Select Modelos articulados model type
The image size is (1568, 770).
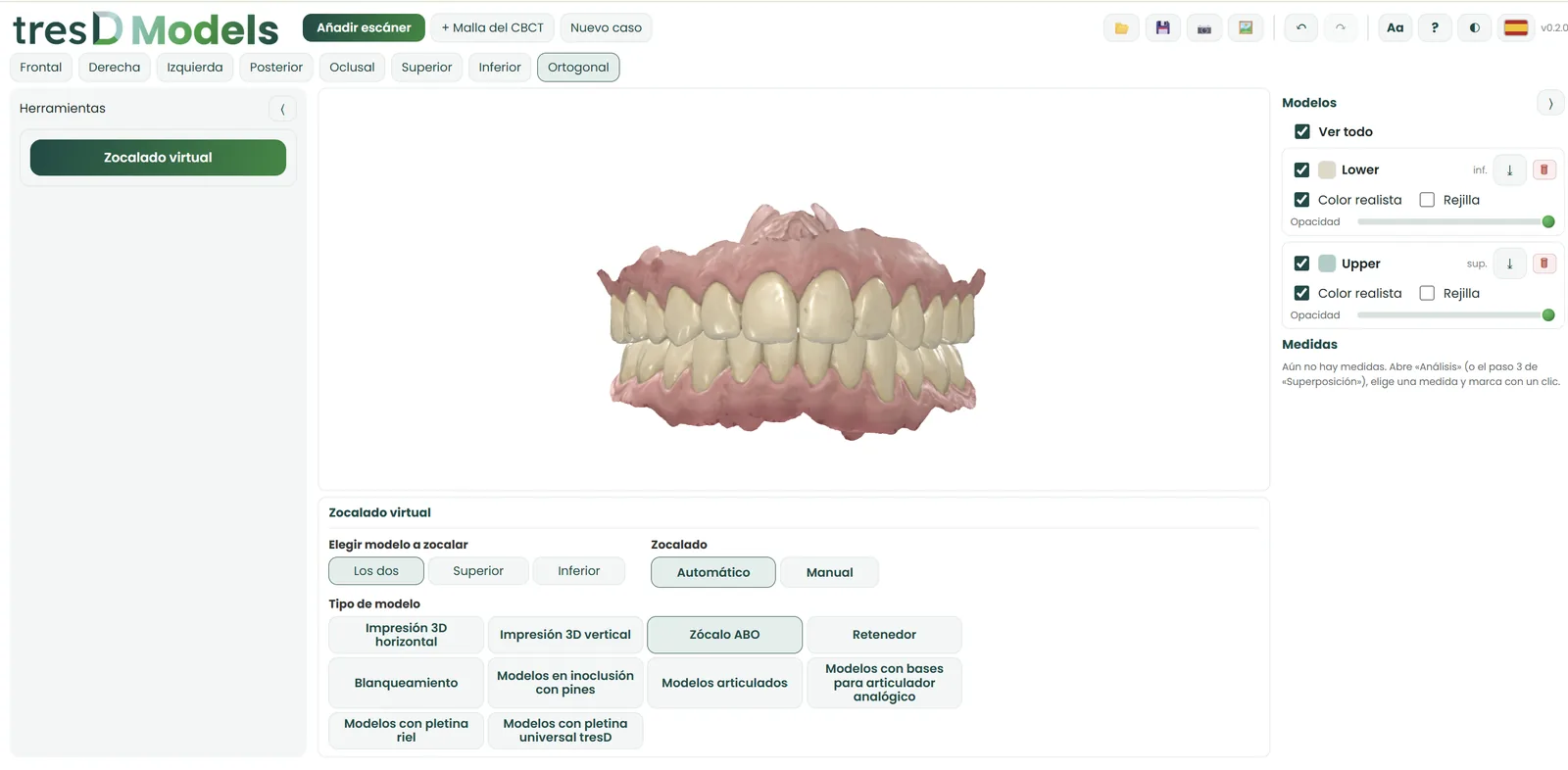724,683
